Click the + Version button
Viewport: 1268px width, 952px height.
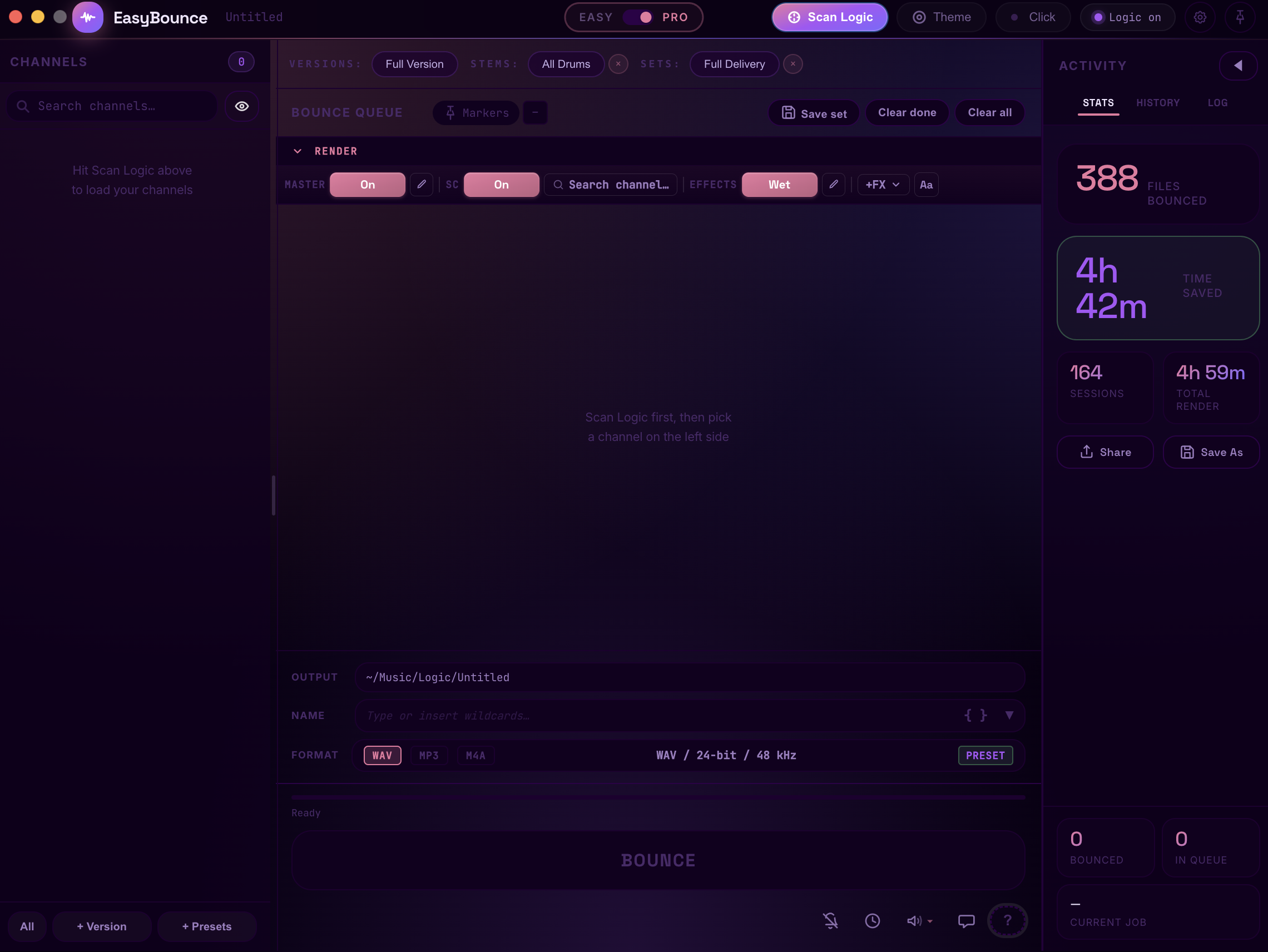pyautogui.click(x=101, y=926)
